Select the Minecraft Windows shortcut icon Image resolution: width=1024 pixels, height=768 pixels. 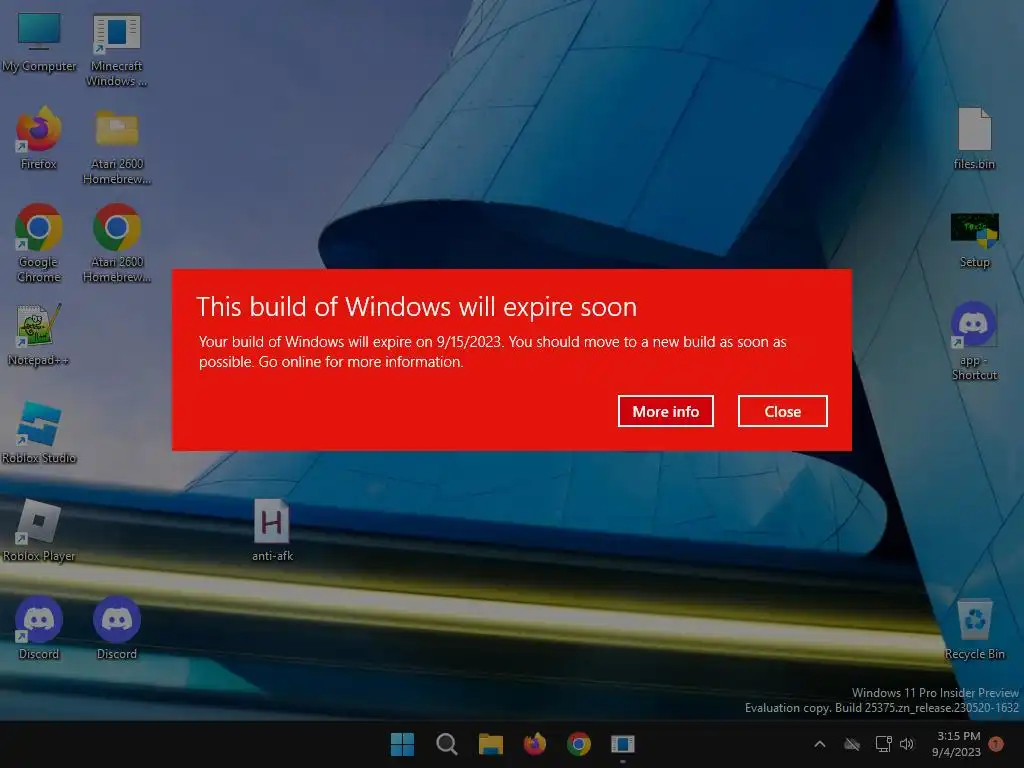pyautogui.click(x=117, y=50)
